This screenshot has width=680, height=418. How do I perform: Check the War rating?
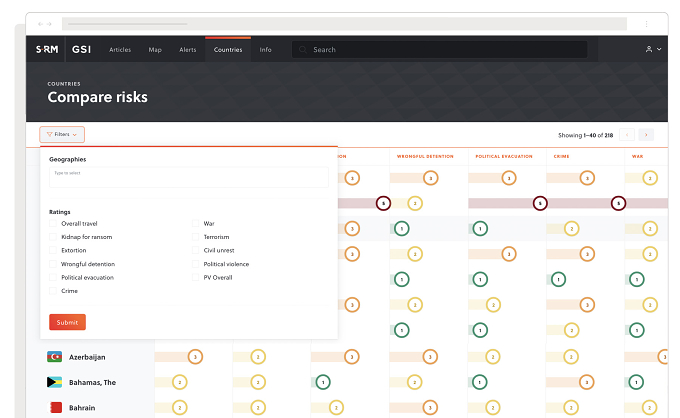point(196,223)
